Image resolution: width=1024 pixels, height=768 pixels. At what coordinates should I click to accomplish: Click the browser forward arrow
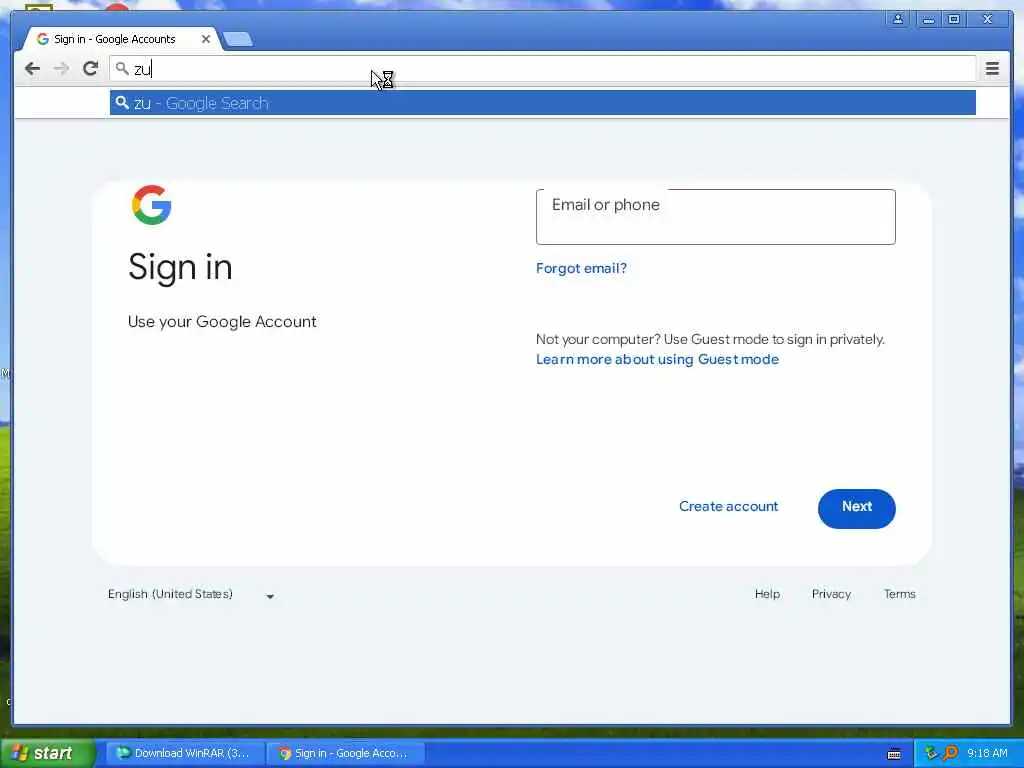[x=61, y=69]
